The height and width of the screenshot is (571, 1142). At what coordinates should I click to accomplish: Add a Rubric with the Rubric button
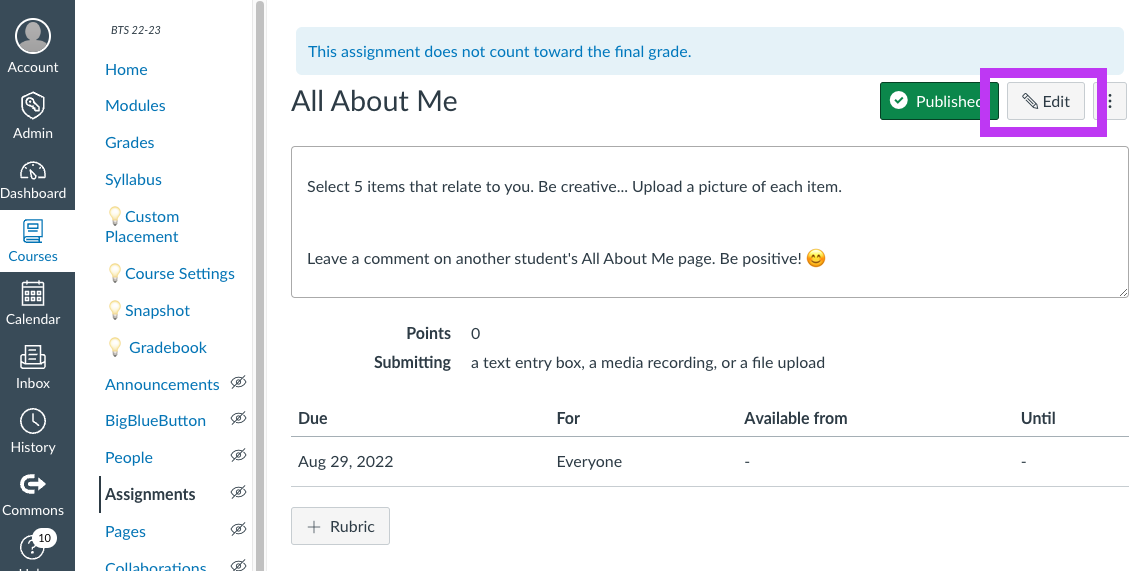click(x=340, y=526)
